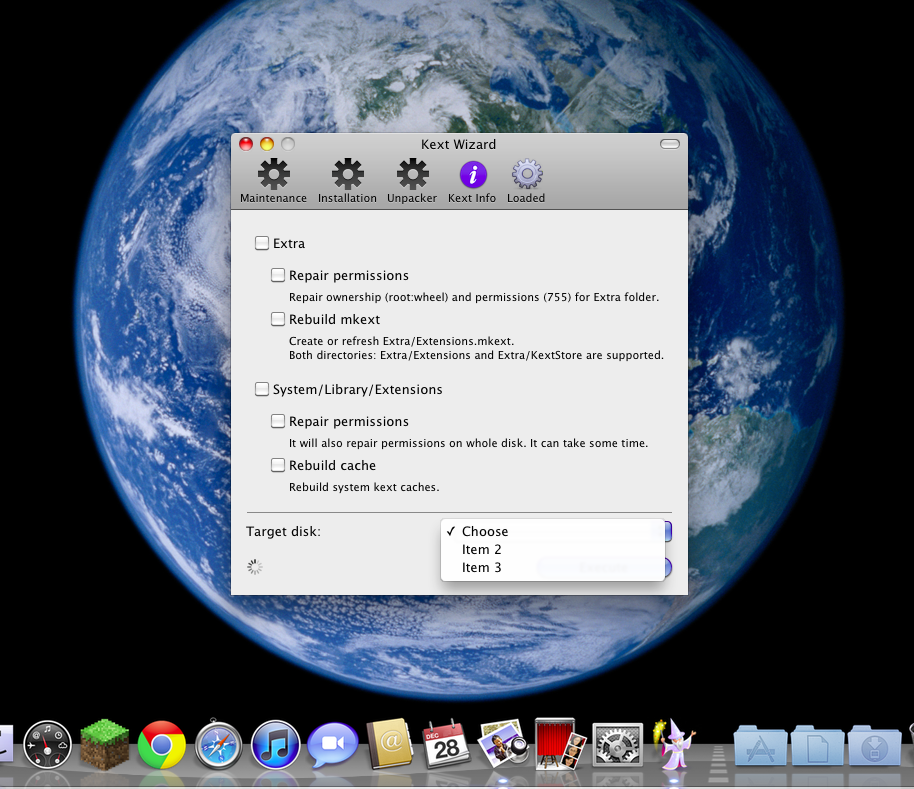Switch to the Installation pane

pos(347,181)
